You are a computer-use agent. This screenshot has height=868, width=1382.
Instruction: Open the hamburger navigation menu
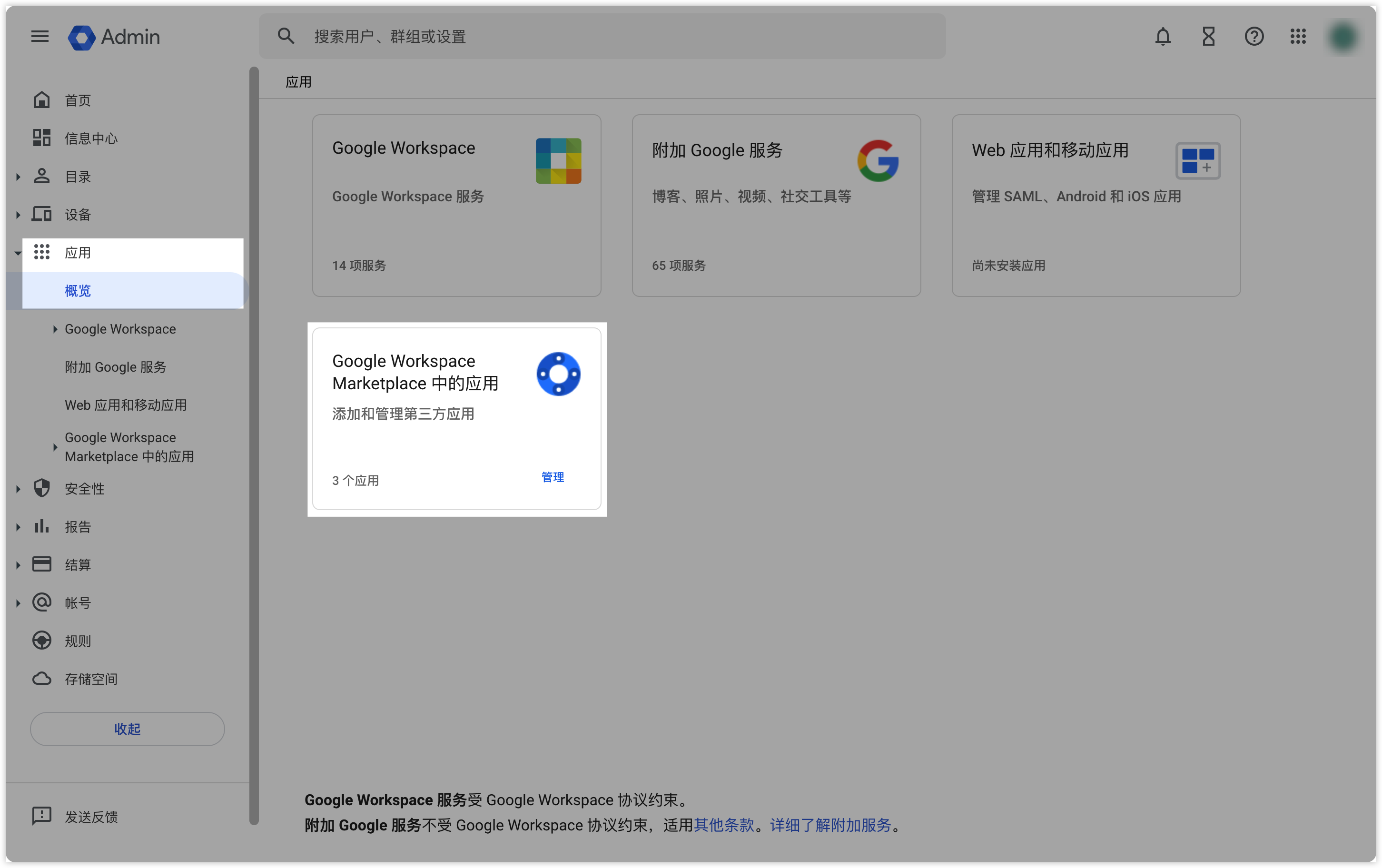[39, 36]
